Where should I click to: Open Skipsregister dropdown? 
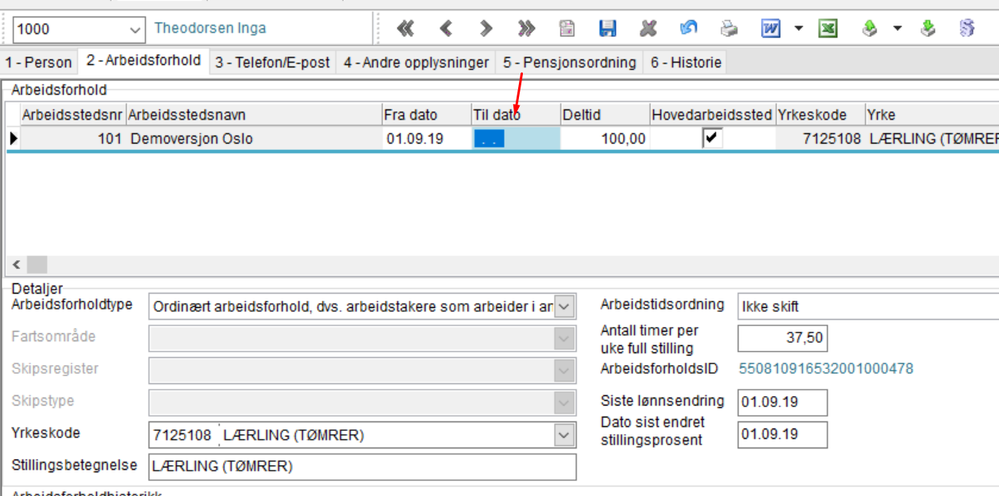[564, 371]
